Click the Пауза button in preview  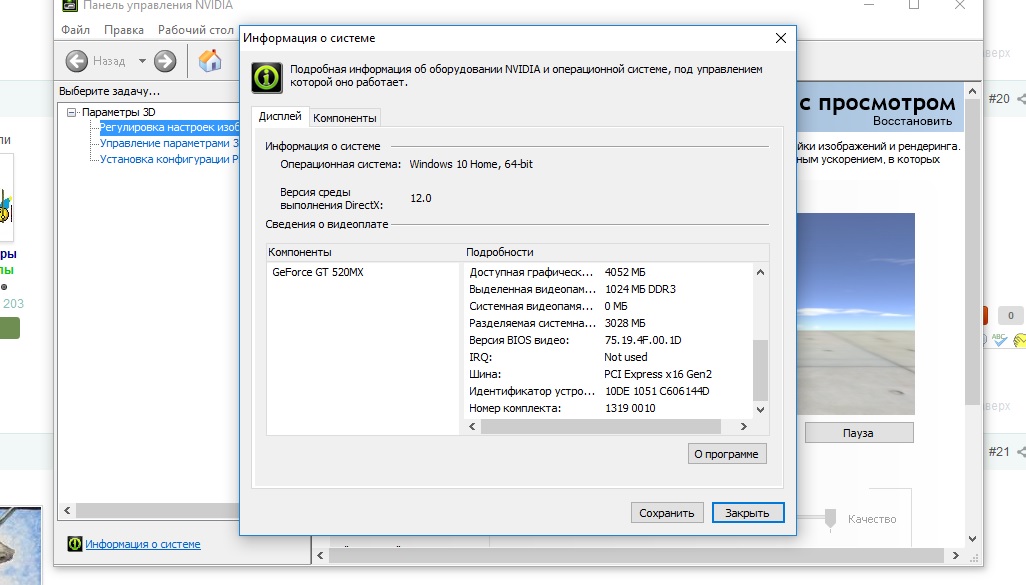(x=858, y=433)
